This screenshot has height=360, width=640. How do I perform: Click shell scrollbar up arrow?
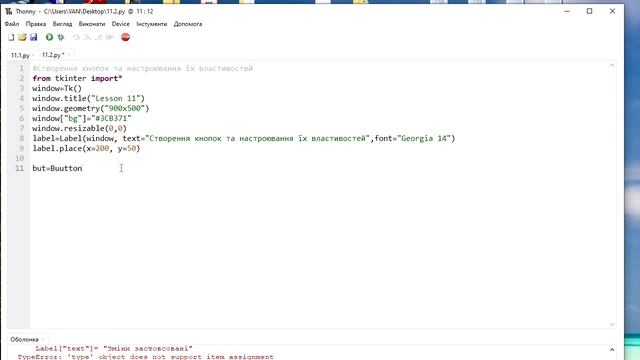(612, 349)
